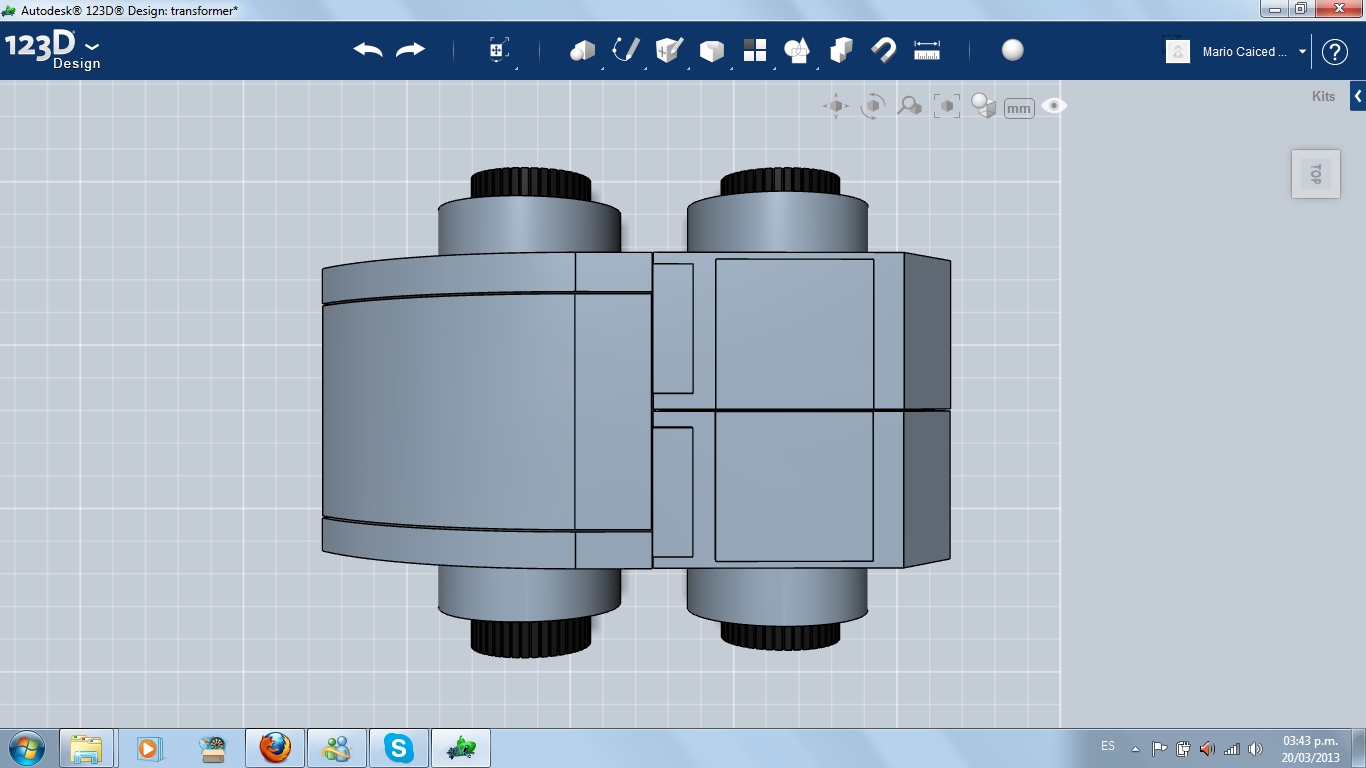This screenshot has height=768, width=1366.
Task: Expand the Kits panel arrow
Action: pyautogui.click(x=1358, y=96)
